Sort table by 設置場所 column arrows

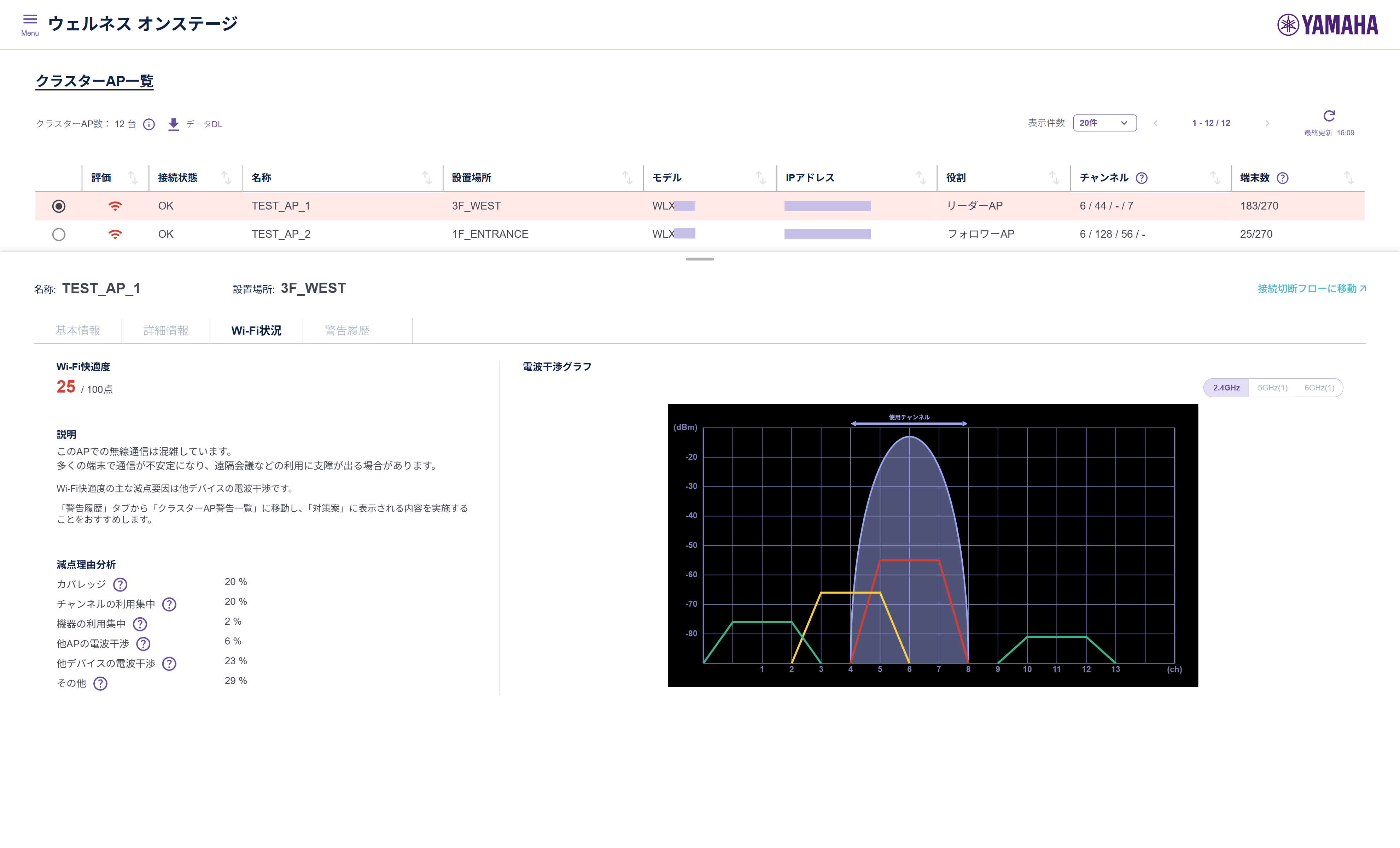click(627, 178)
